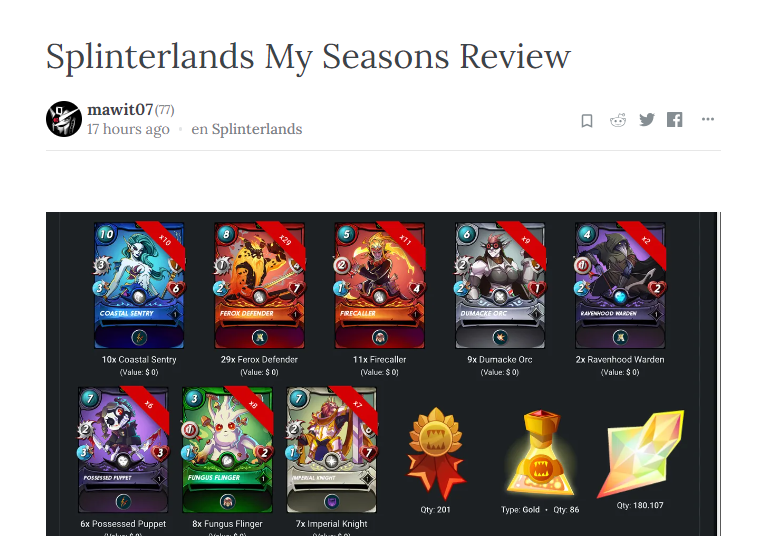Click the 17 hours ago timestamp

(128, 129)
